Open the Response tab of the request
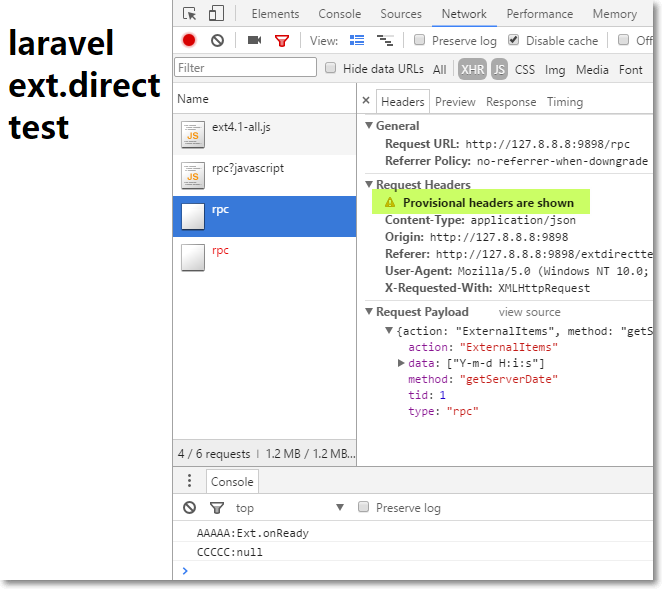 tap(511, 102)
